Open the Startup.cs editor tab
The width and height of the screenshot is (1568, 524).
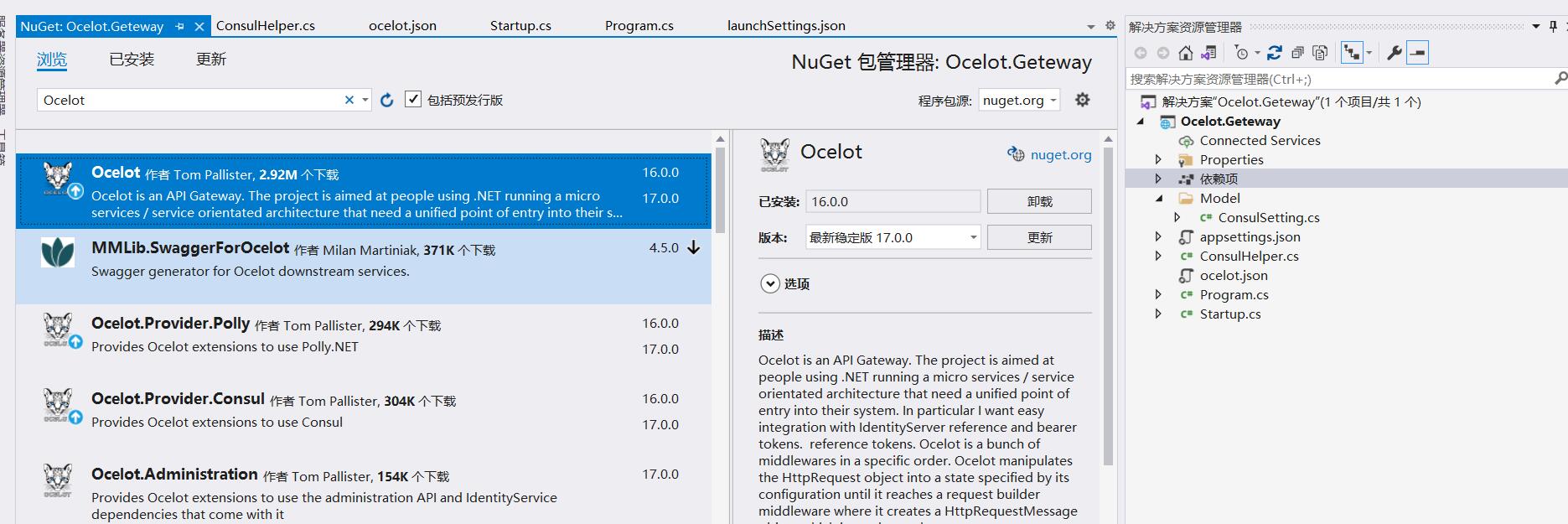pos(520,26)
